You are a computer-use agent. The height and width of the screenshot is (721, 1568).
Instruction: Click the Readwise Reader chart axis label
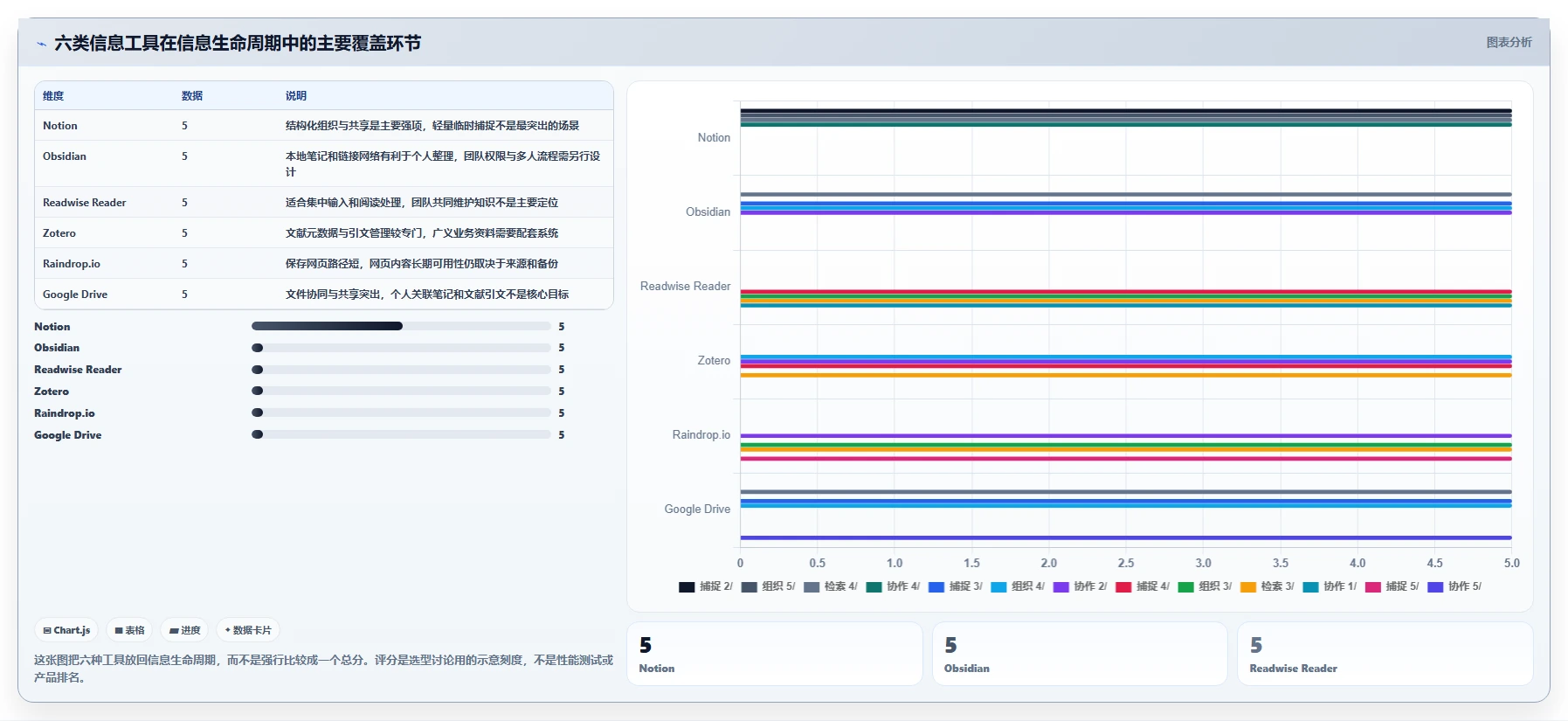pos(685,287)
